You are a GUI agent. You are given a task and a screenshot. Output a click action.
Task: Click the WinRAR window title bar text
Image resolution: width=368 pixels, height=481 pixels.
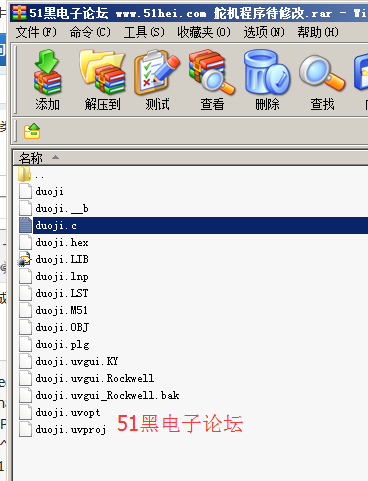(198, 13)
